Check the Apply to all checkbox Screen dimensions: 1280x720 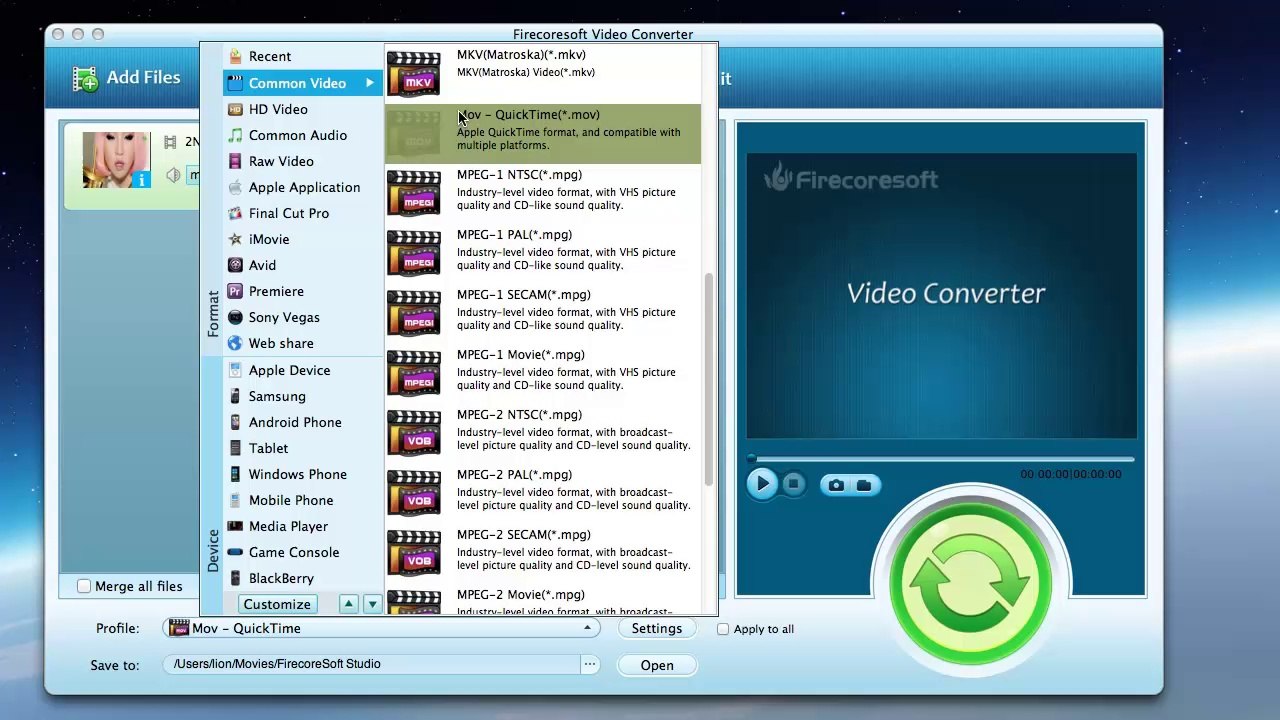pos(723,629)
